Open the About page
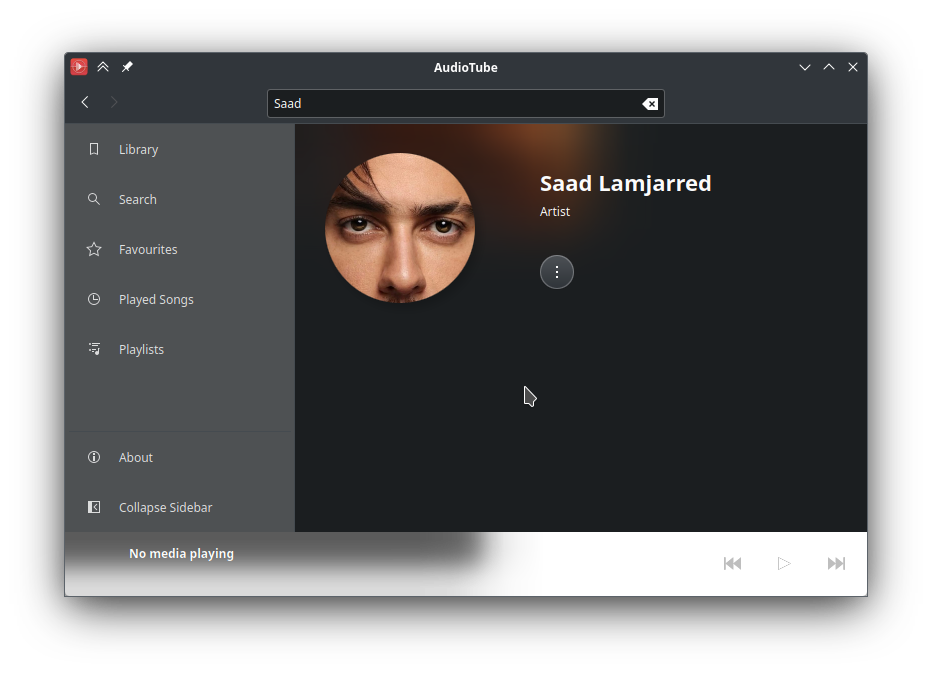Image resolution: width=932 pixels, height=673 pixels. [180, 457]
